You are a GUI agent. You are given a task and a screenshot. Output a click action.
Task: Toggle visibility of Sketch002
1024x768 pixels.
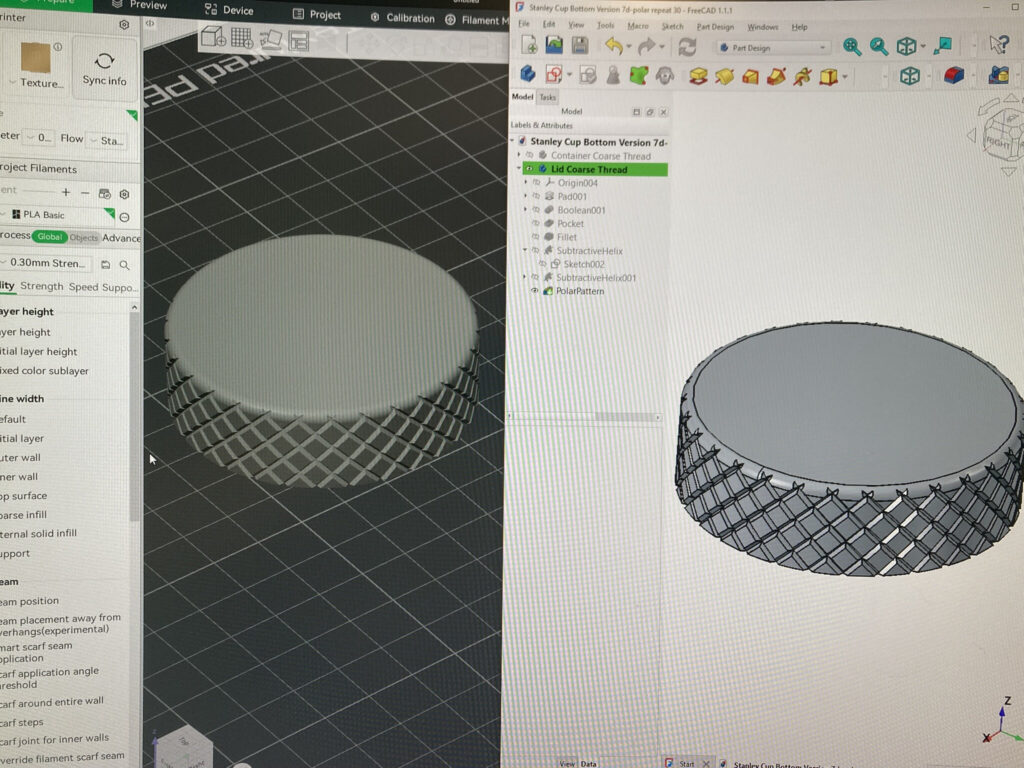pos(543,264)
